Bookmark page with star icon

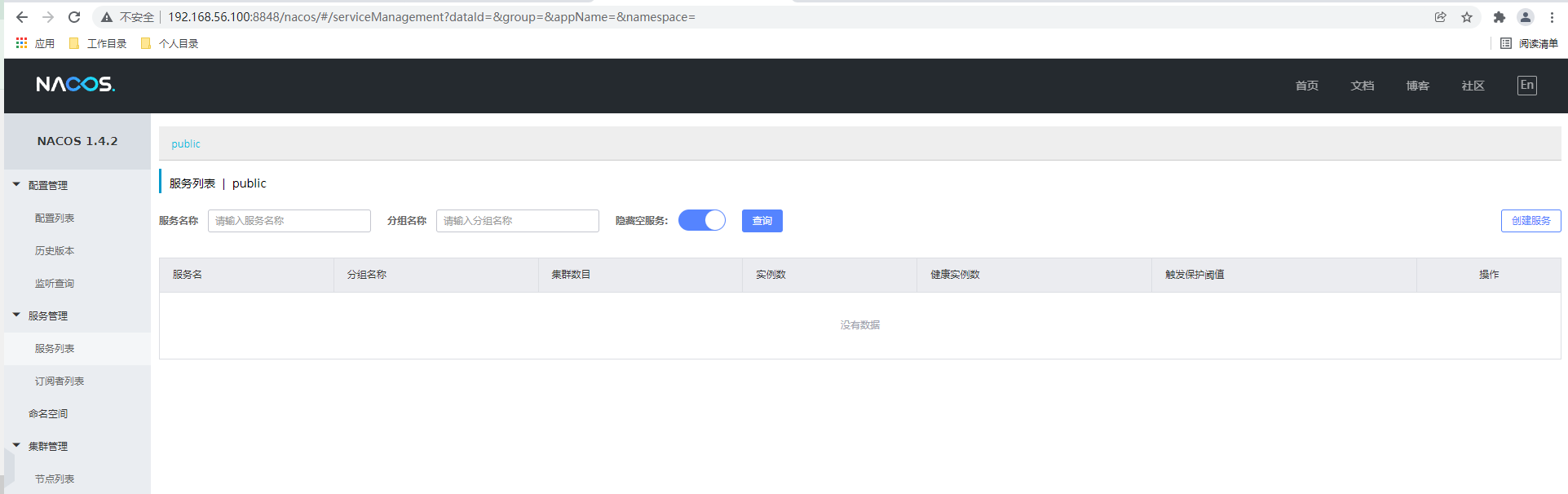click(1467, 17)
